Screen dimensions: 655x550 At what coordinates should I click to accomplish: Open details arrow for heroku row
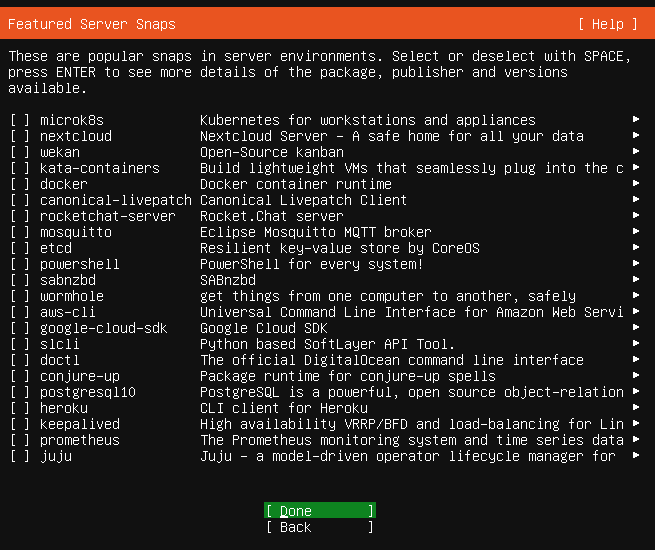tap(636, 408)
